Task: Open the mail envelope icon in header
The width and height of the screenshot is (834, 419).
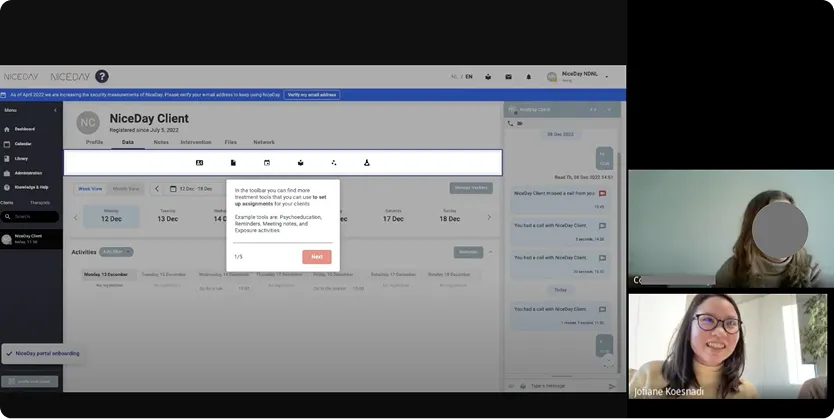Action: click(508, 77)
